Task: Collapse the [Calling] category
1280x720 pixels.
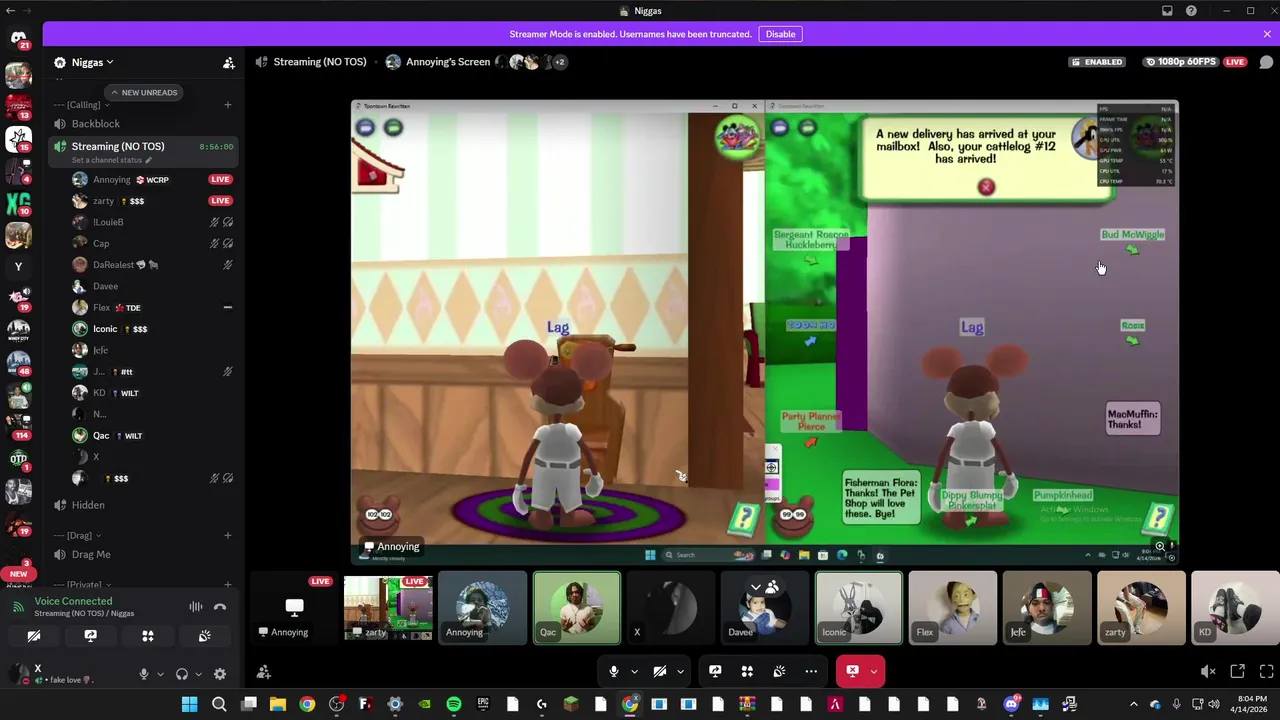Action: (83, 105)
